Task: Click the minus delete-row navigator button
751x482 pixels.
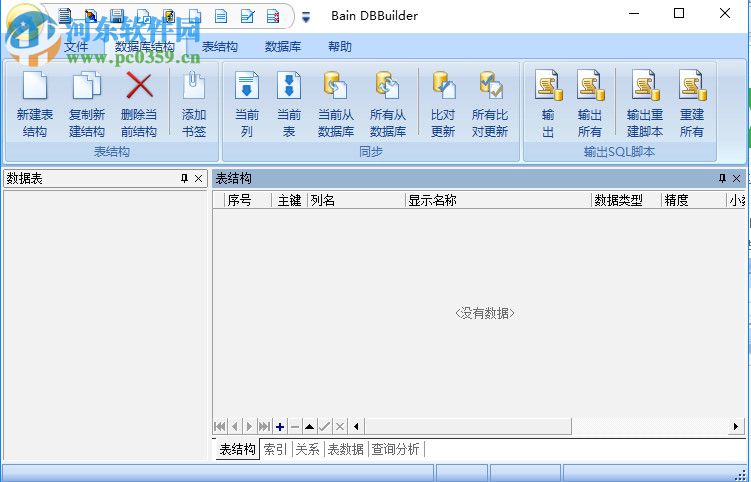Action: 295,426
